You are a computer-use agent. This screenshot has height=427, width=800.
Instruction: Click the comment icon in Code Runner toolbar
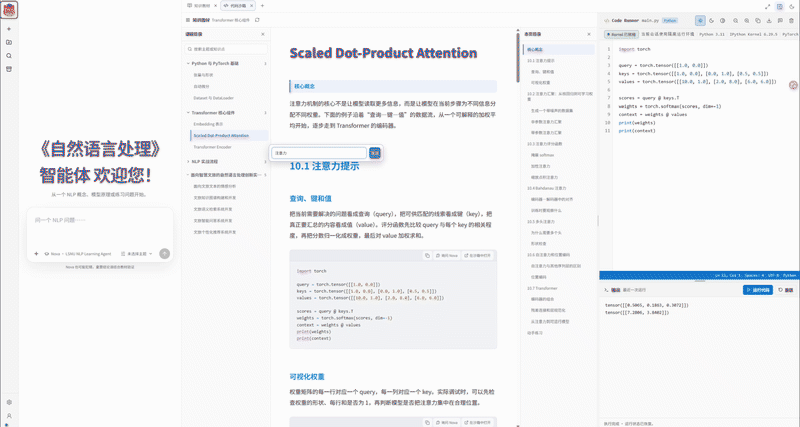[x=780, y=21]
